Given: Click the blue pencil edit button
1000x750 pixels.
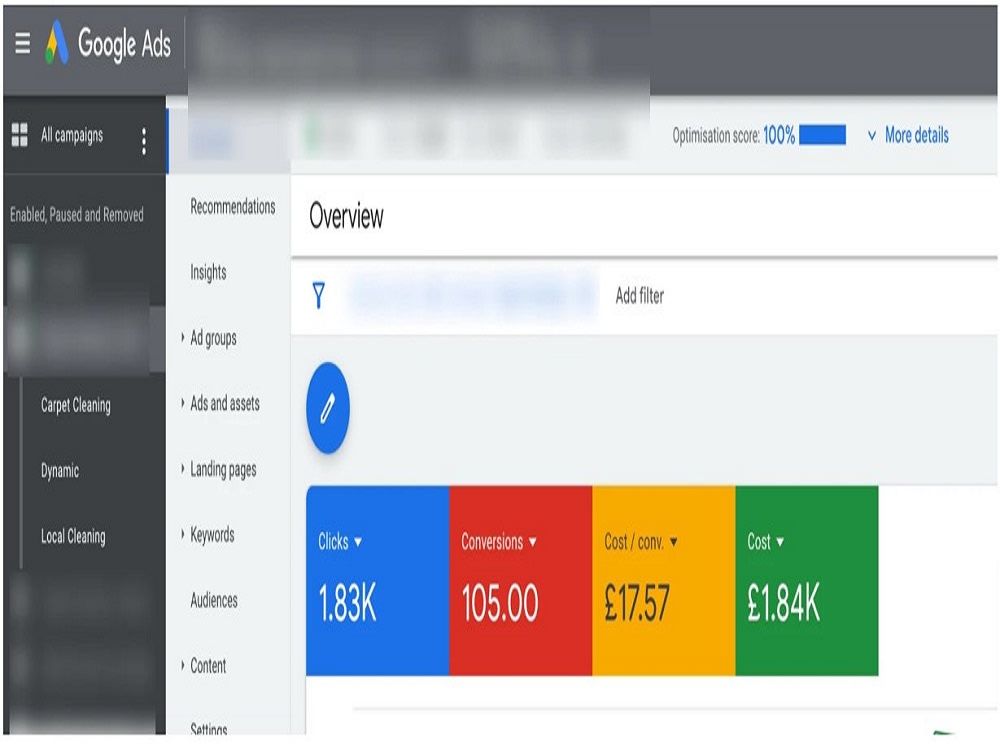Looking at the screenshot, I should click(328, 408).
